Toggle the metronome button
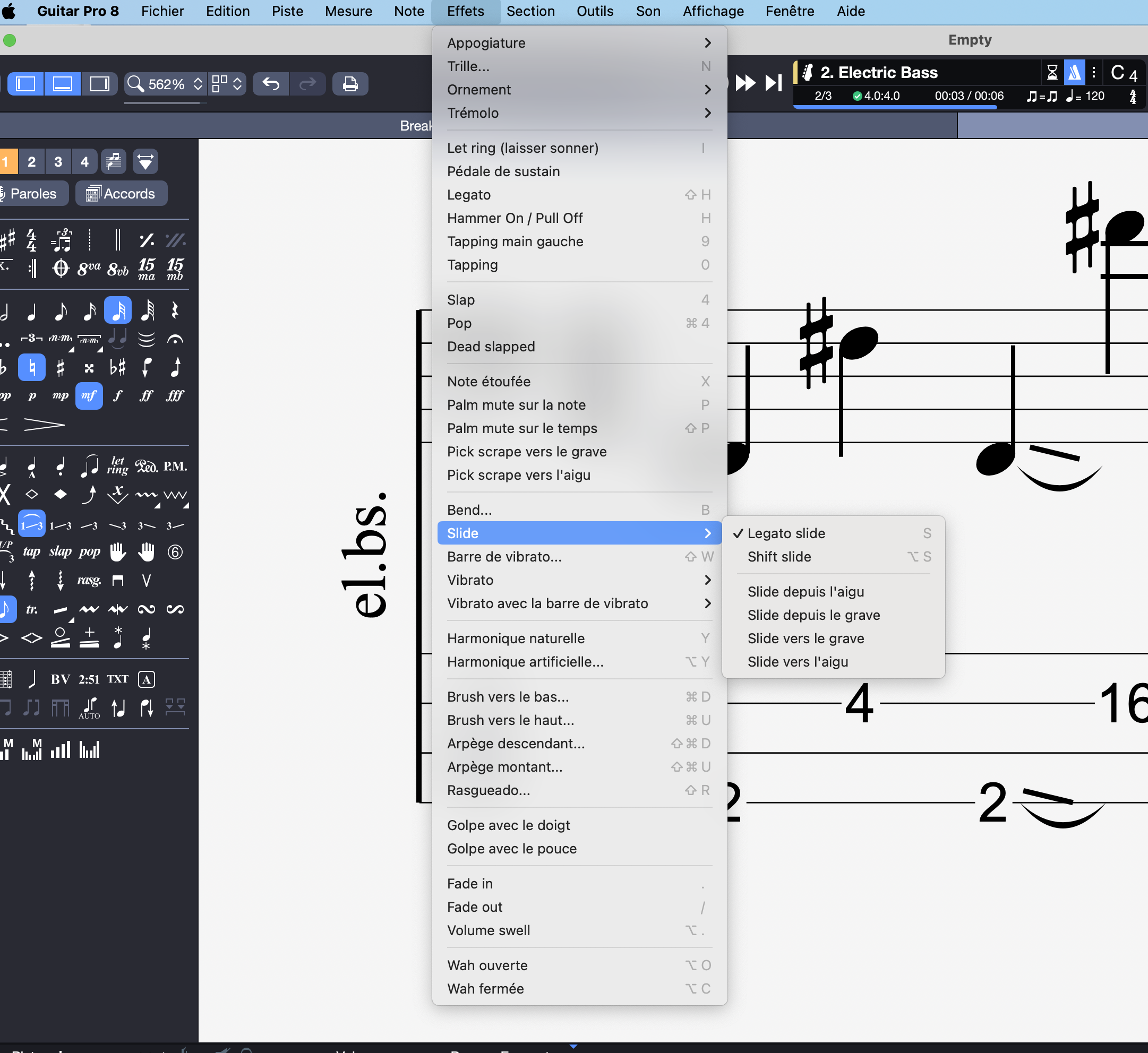 (x=1074, y=72)
